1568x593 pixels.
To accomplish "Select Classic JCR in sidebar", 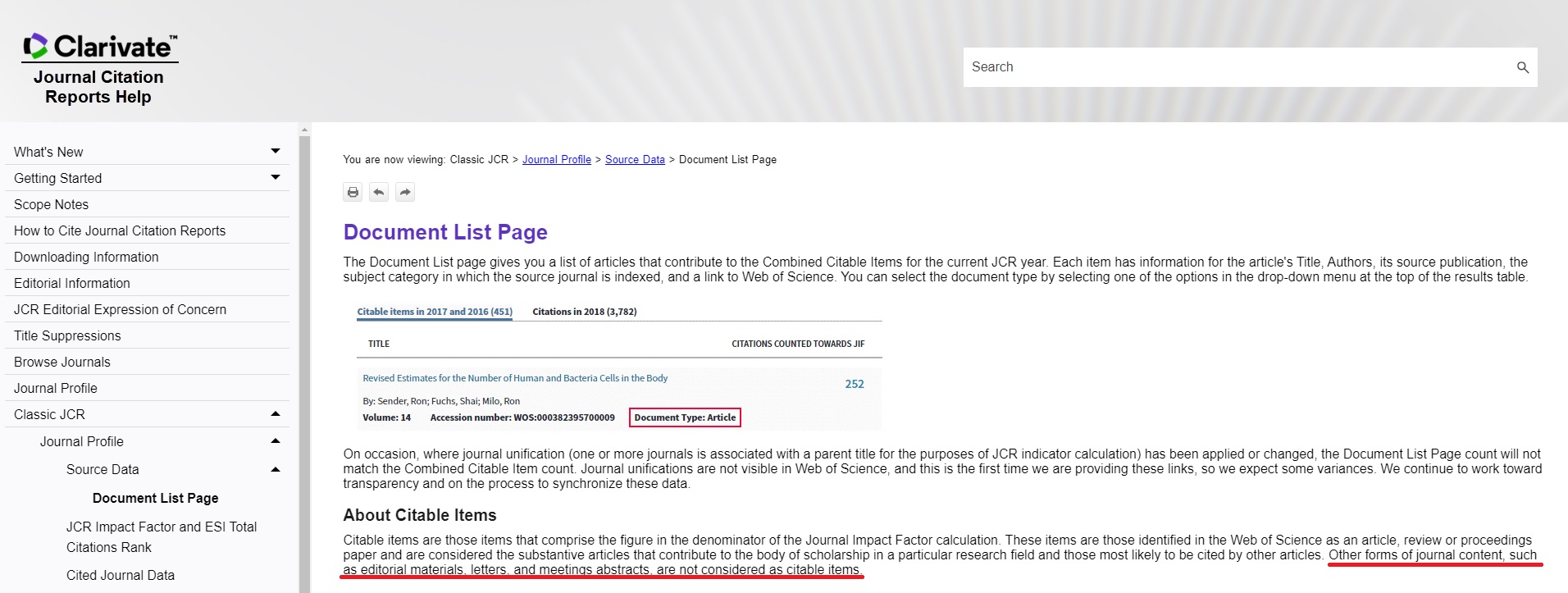I will click(x=49, y=414).
